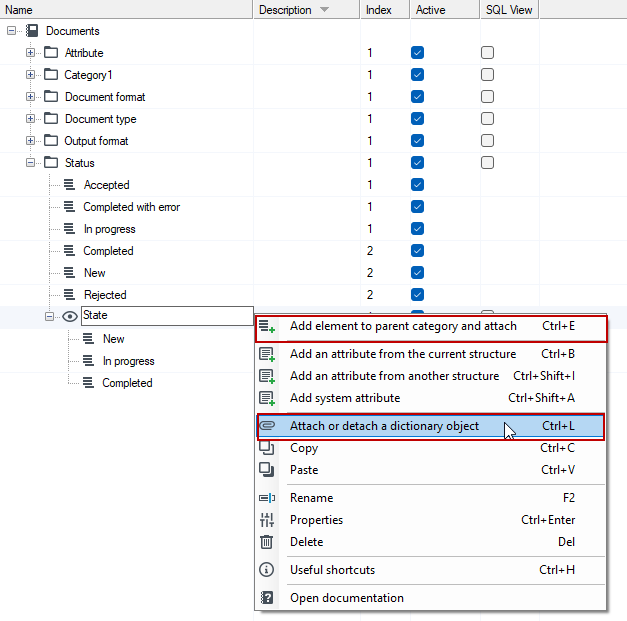Choose Add element to parent category and attach
Image resolution: width=627 pixels, height=621 pixels.
click(x=431, y=328)
